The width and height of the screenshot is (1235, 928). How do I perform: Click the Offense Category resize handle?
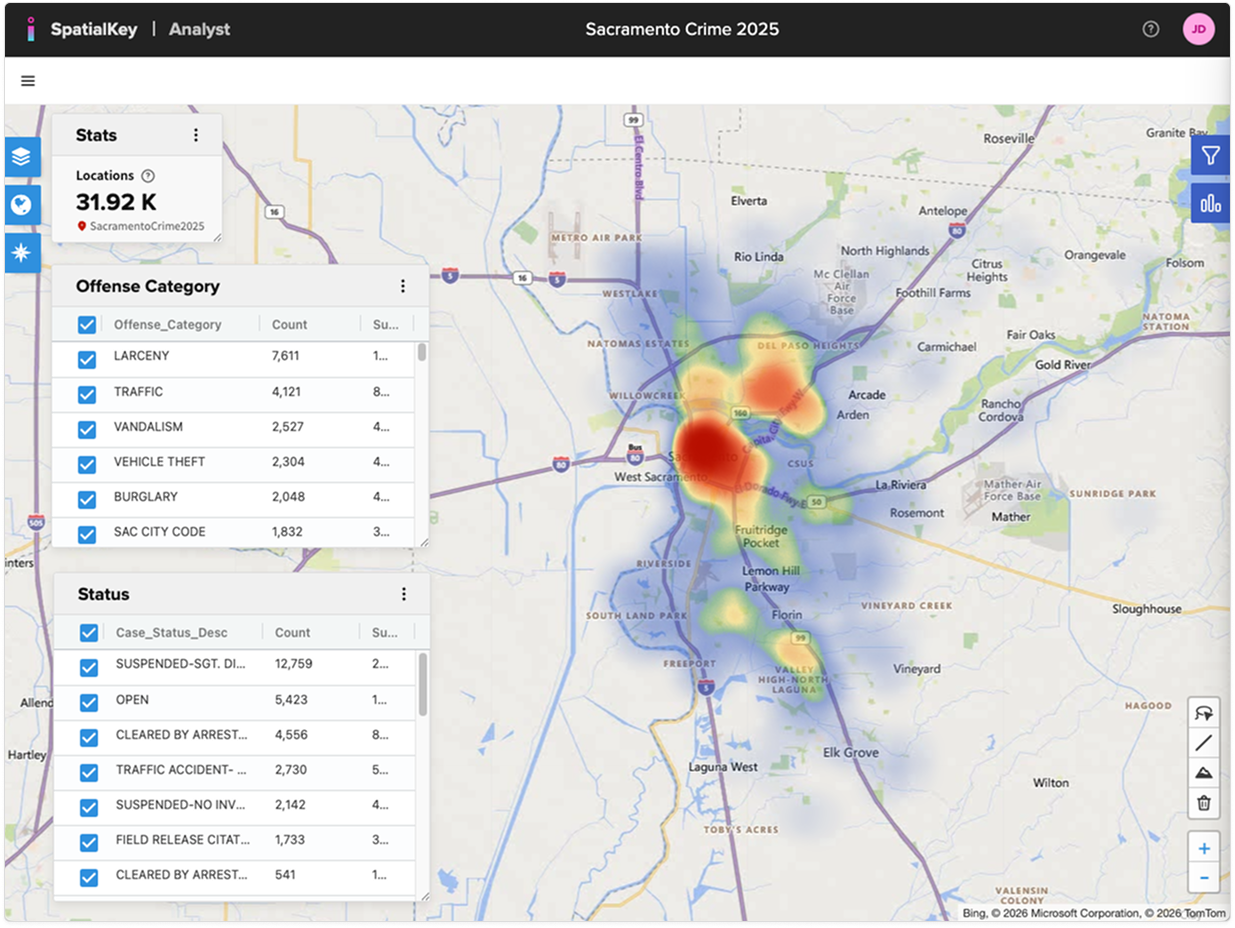click(423, 541)
